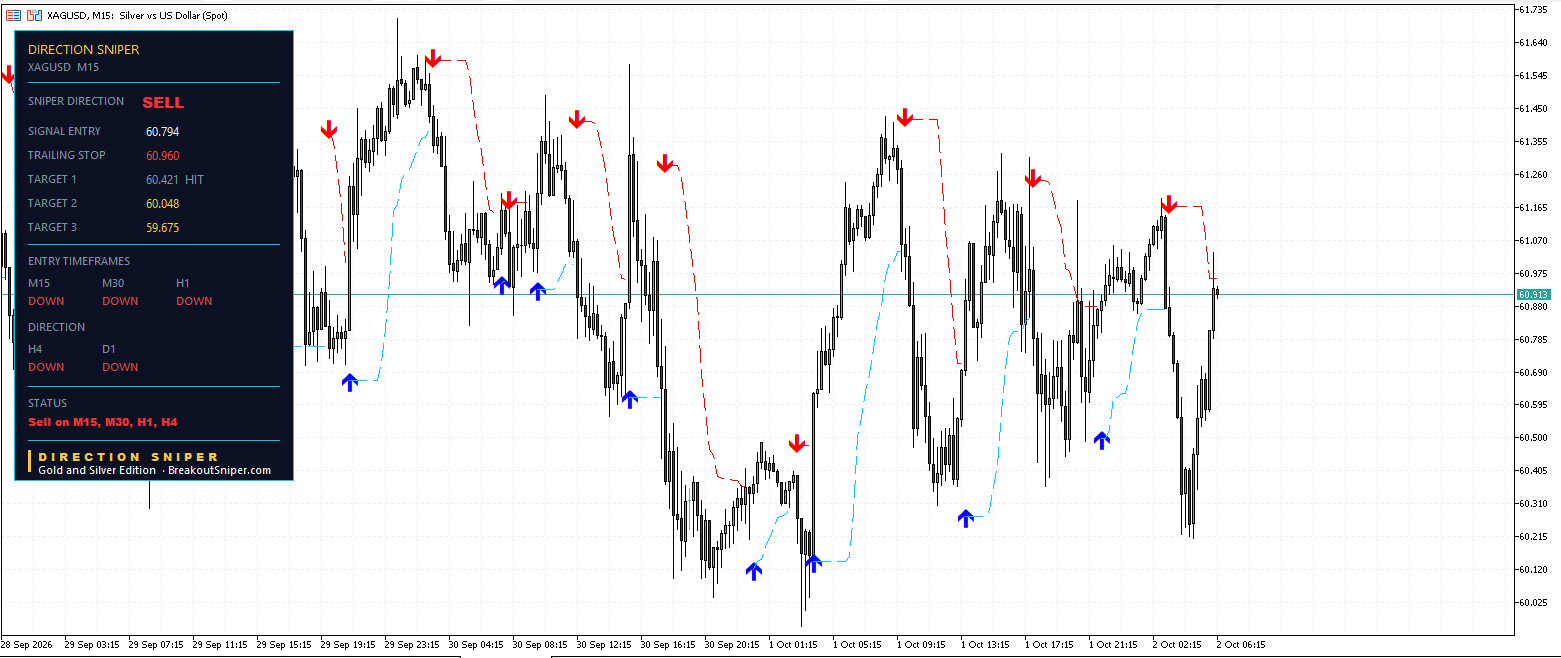Open the BreakoutSniper.com link in panel footer
The height and width of the screenshot is (658, 1561).
(x=219, y=470)
